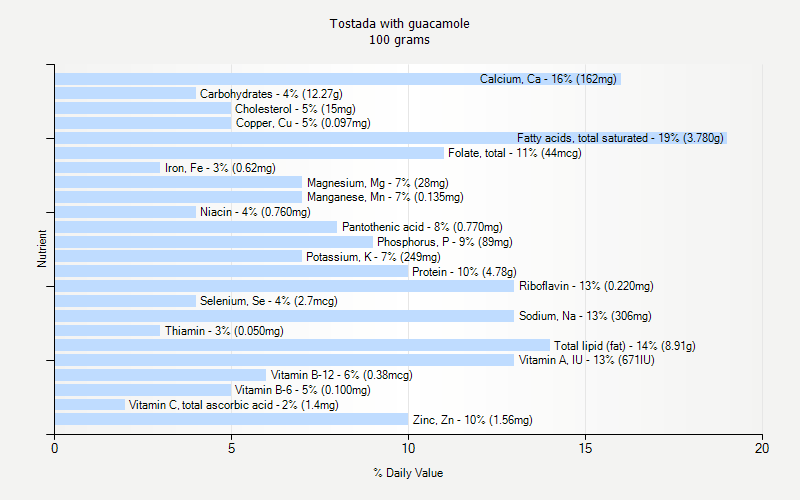The width and height of the screenshot is (800, 500).
Task: Click the Carbohydrates 4% bar
Action: click(125, 94)
